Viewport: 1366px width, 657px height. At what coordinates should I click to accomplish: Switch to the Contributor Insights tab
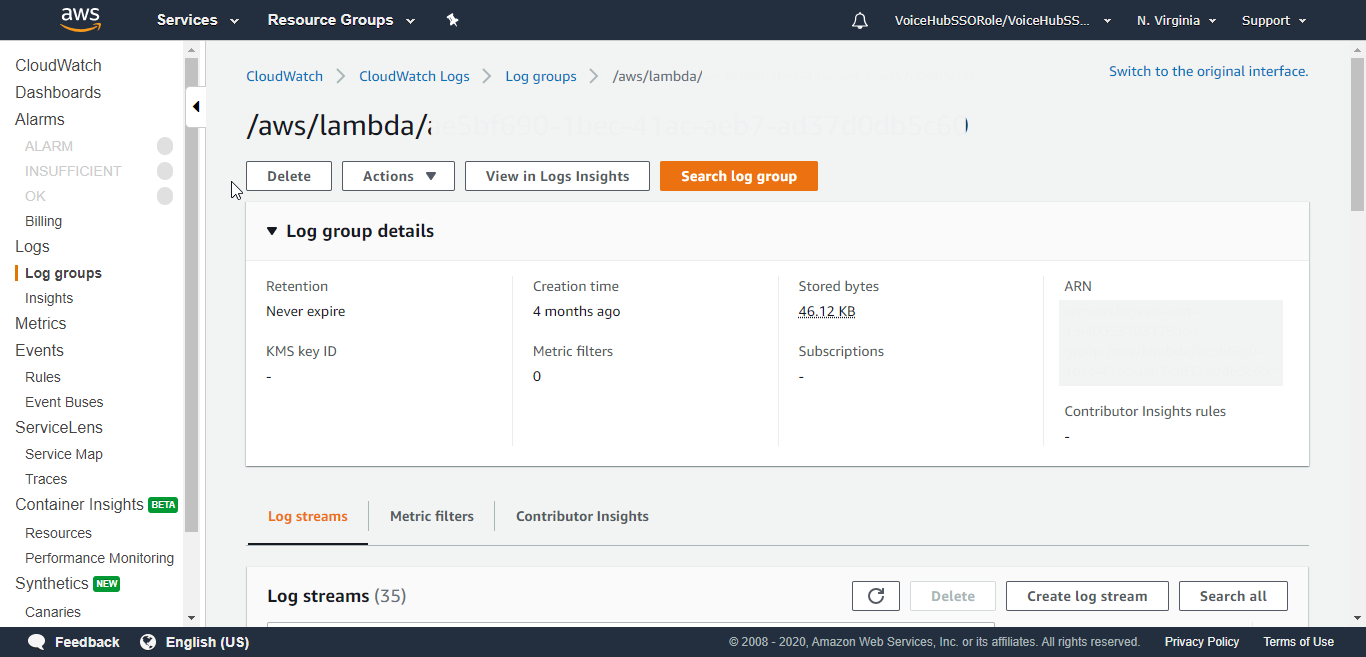click(582, 516)
